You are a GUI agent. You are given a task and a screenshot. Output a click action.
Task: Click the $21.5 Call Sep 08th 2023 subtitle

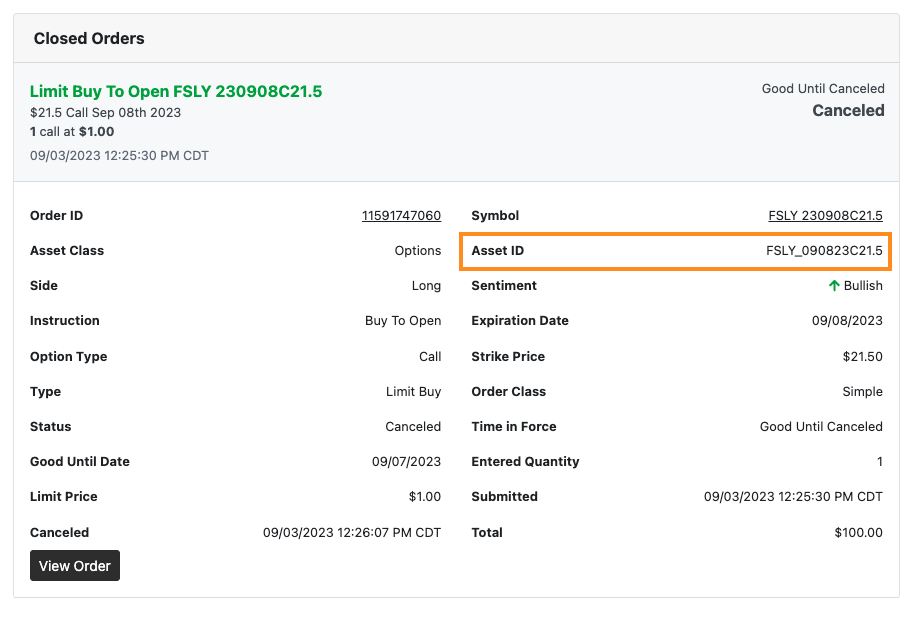click(105, 113)
